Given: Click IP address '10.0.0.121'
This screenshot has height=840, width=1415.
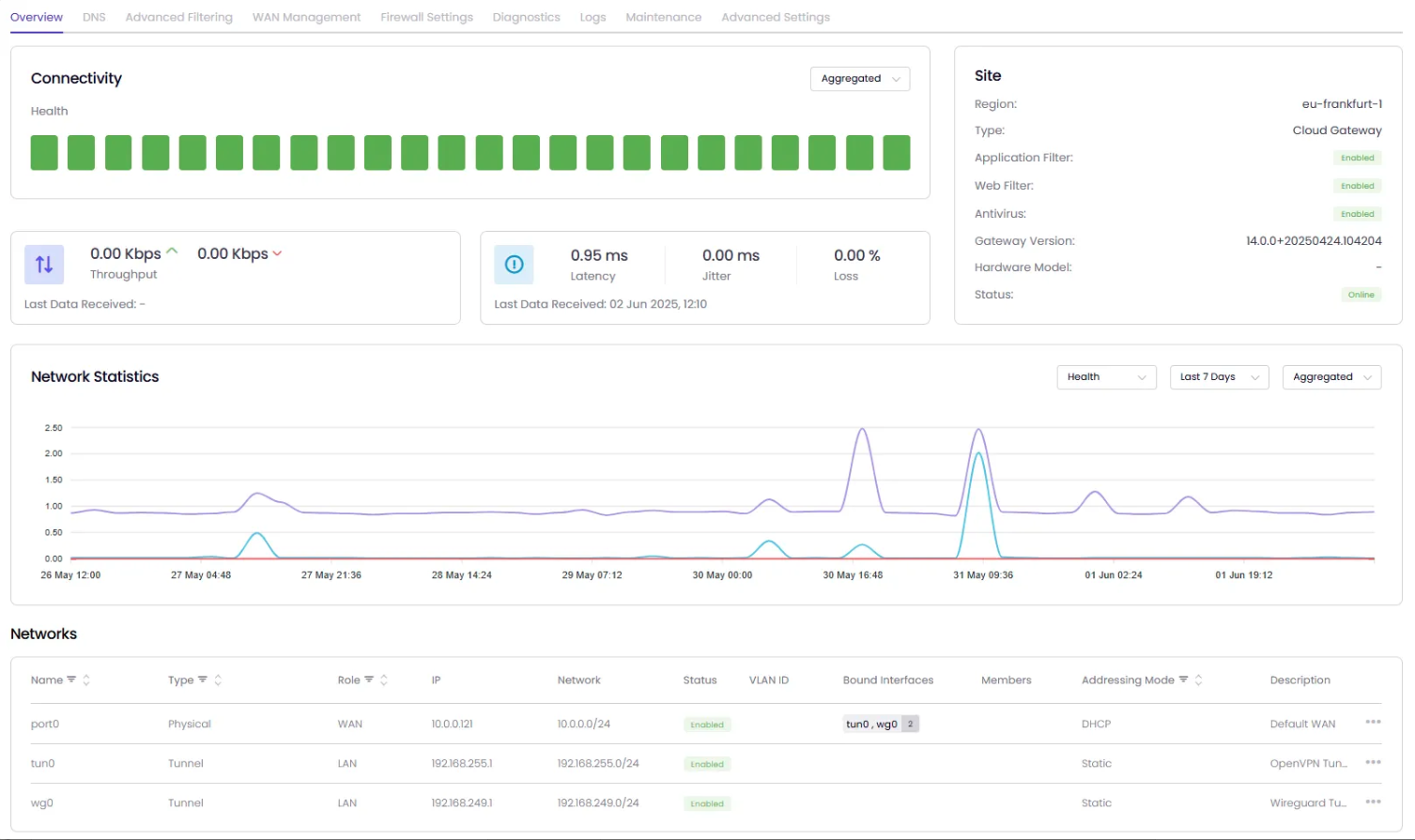Looking at the screenshot, I should 452,724.
